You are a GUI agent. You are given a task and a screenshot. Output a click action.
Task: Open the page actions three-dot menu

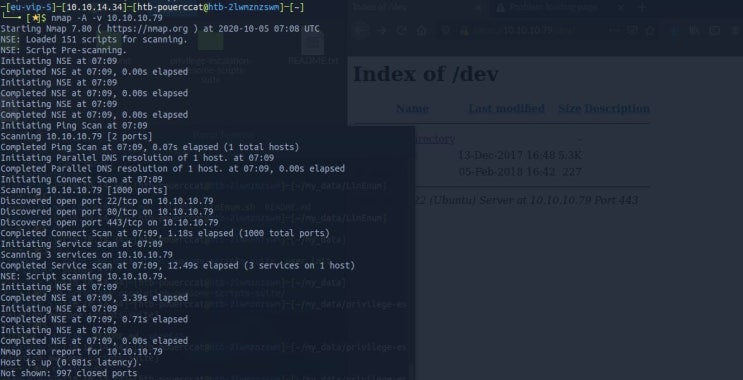[615, 30]
